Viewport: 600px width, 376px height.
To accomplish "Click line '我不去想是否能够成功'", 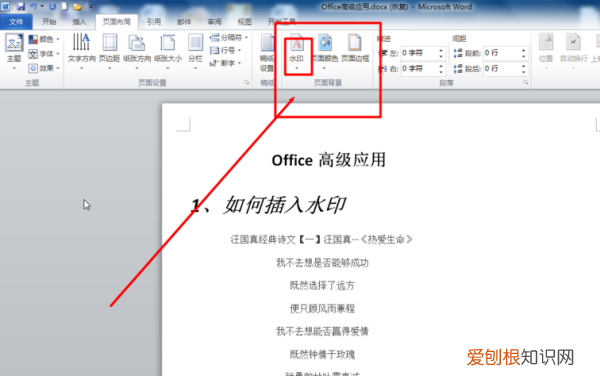I will 322,263.
